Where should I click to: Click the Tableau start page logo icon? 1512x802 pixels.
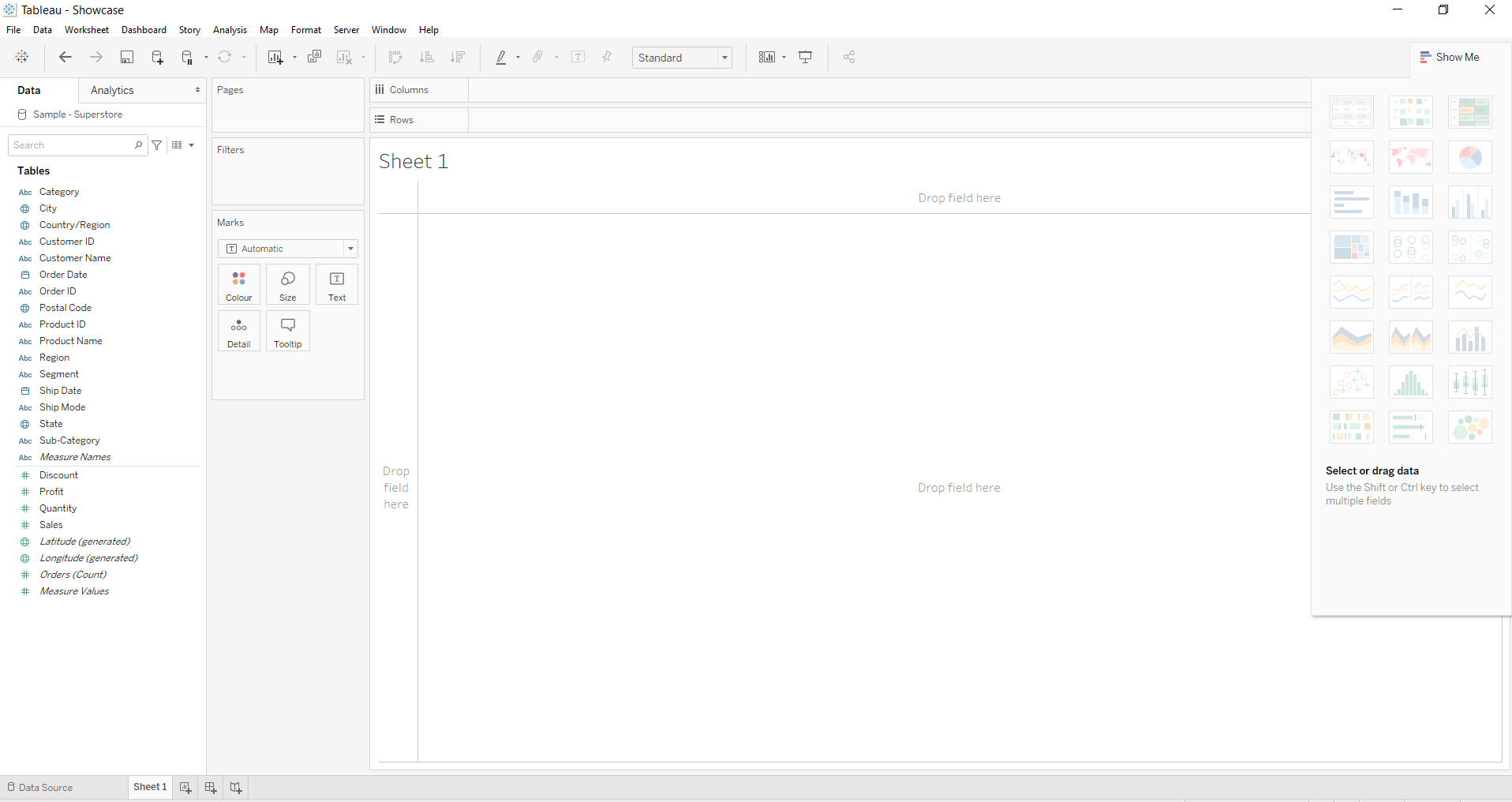point(22,57)
